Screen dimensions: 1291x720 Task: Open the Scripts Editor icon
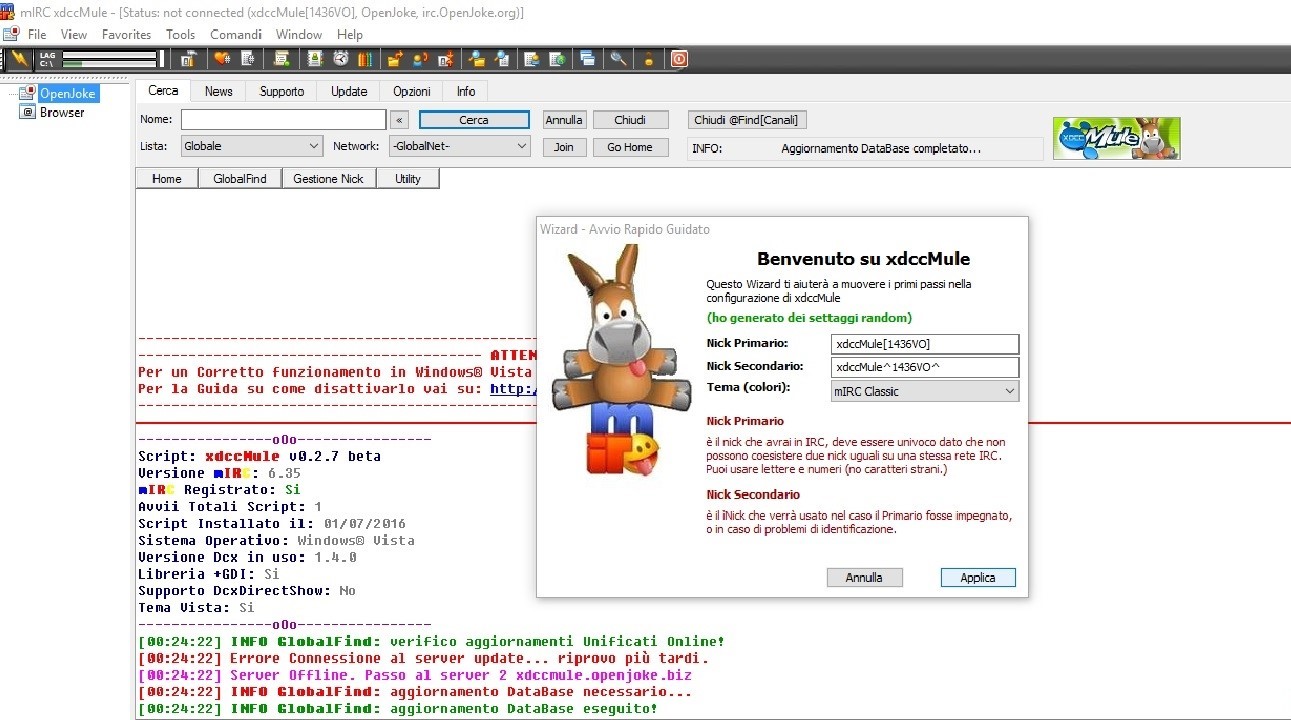click(x=283, y=59)
